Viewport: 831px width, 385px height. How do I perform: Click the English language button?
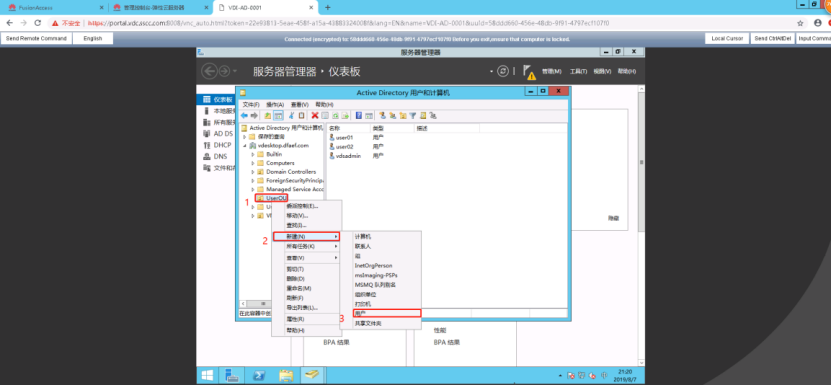click(x=93, y=39)
